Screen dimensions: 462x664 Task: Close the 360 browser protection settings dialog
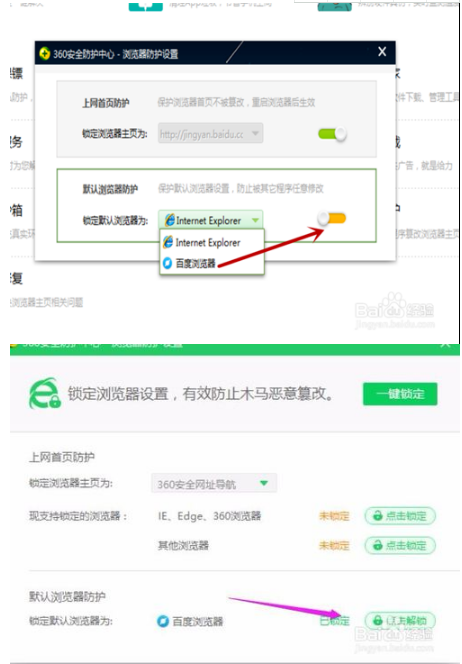[382, 52]
